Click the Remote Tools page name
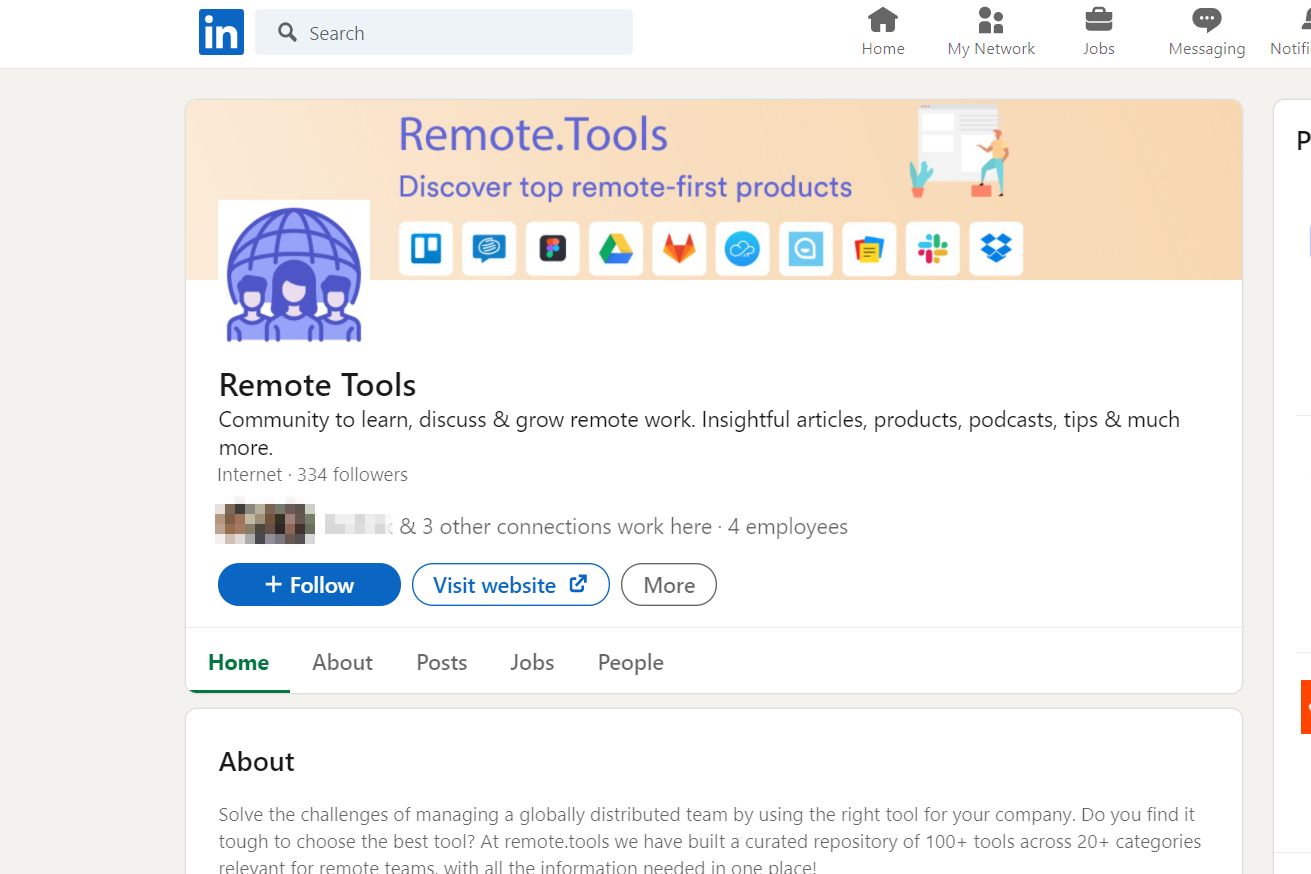 [x=317, y=385]
